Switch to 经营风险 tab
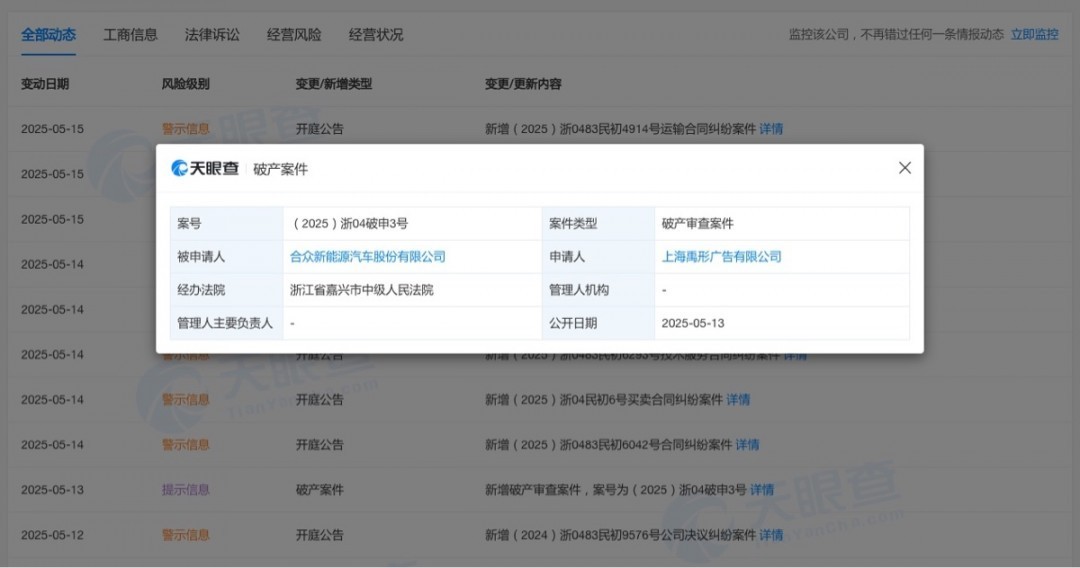1080x568 pixels. click(294, 34)
